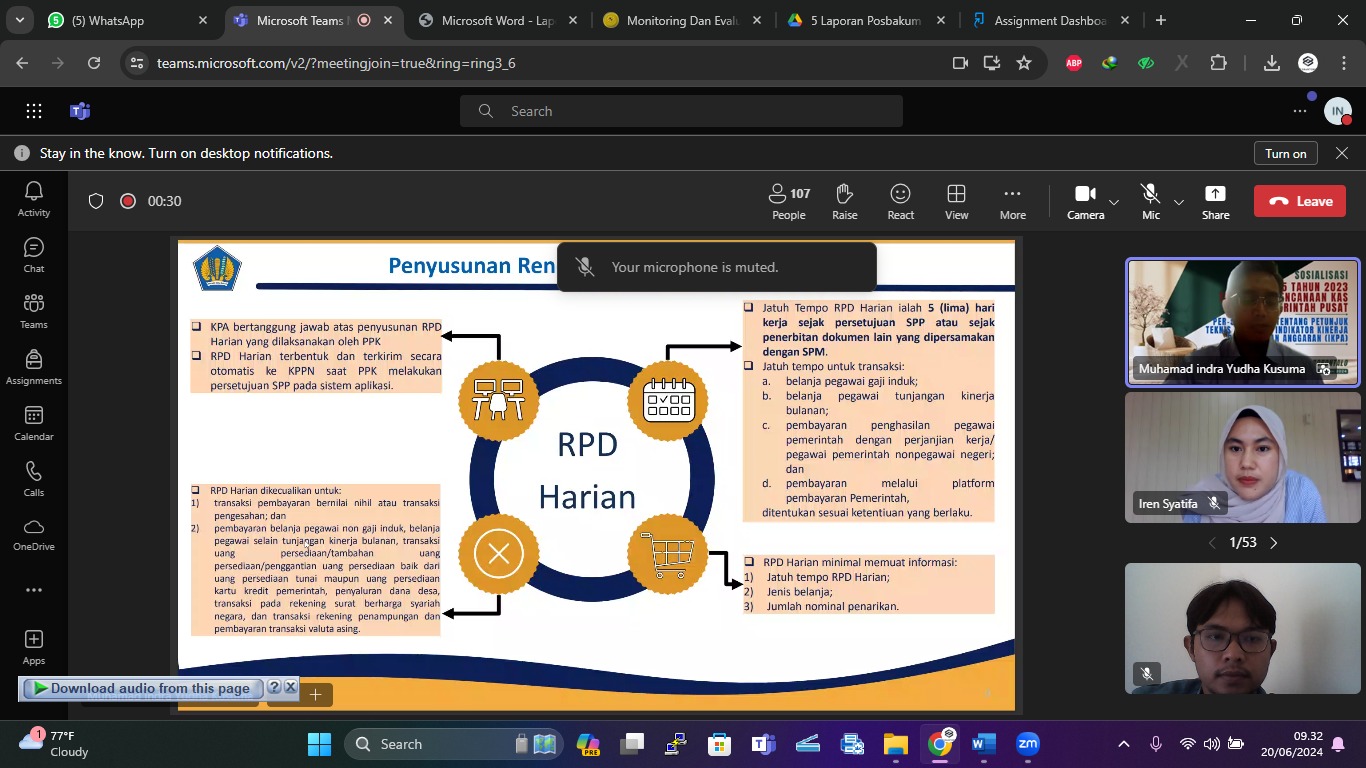
Task: Switch to the 5 Laporan Posbakum tab
Action: point(867,20)
